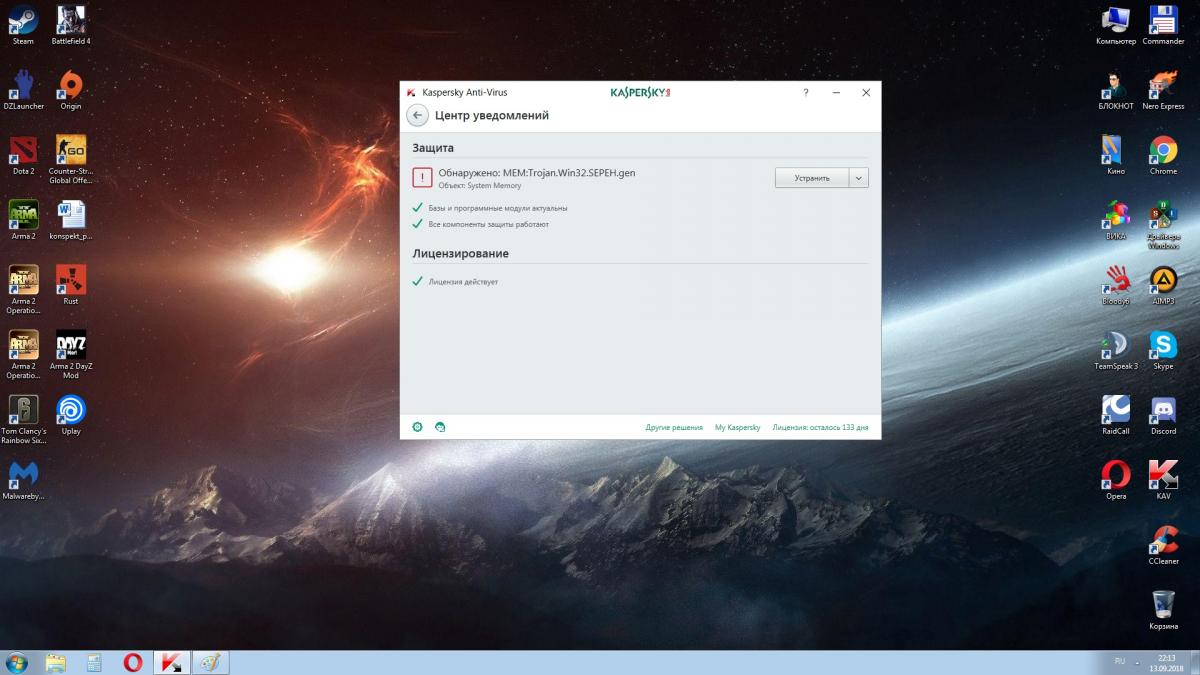Image resolution: width=1200 pixels, height=675 pixels.
Task: Open Kaspersky settings gear icon
Action: pos(418,427)
